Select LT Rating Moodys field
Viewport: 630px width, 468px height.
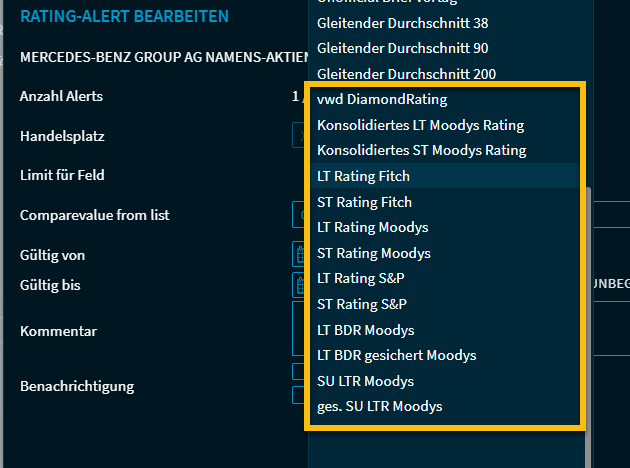pos(372,227)
